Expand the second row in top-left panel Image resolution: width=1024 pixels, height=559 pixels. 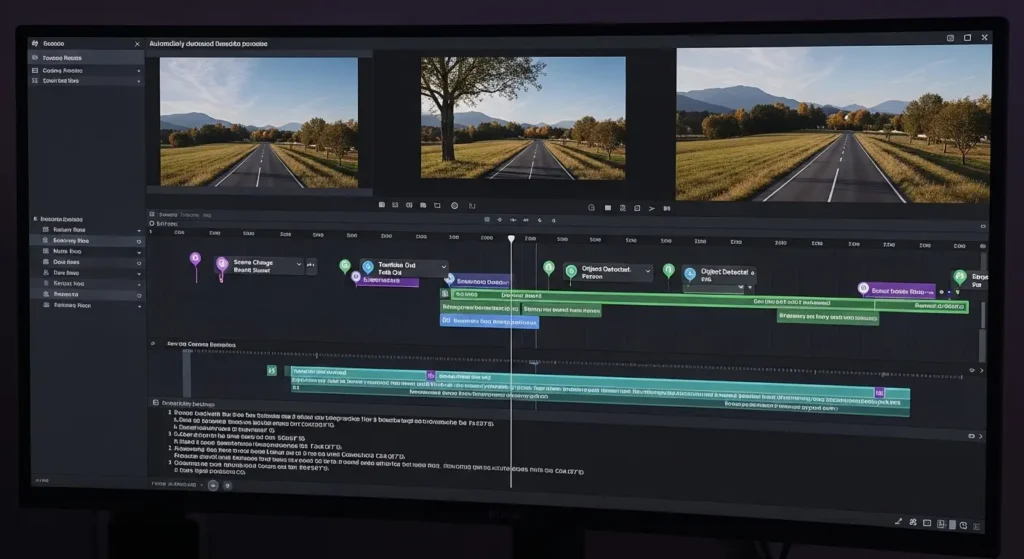pos(138,71)
